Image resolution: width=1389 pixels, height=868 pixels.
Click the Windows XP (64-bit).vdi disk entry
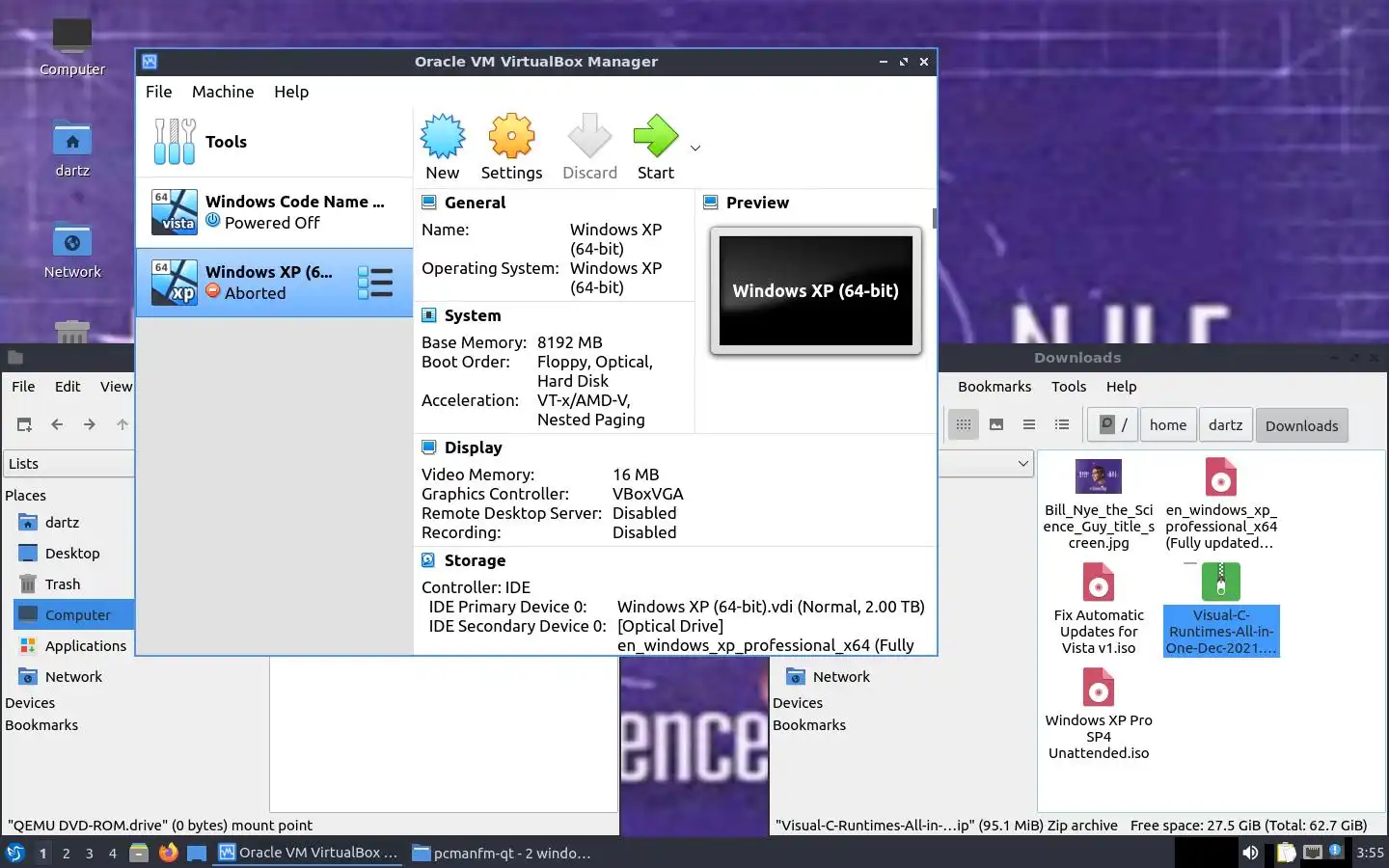771,607
